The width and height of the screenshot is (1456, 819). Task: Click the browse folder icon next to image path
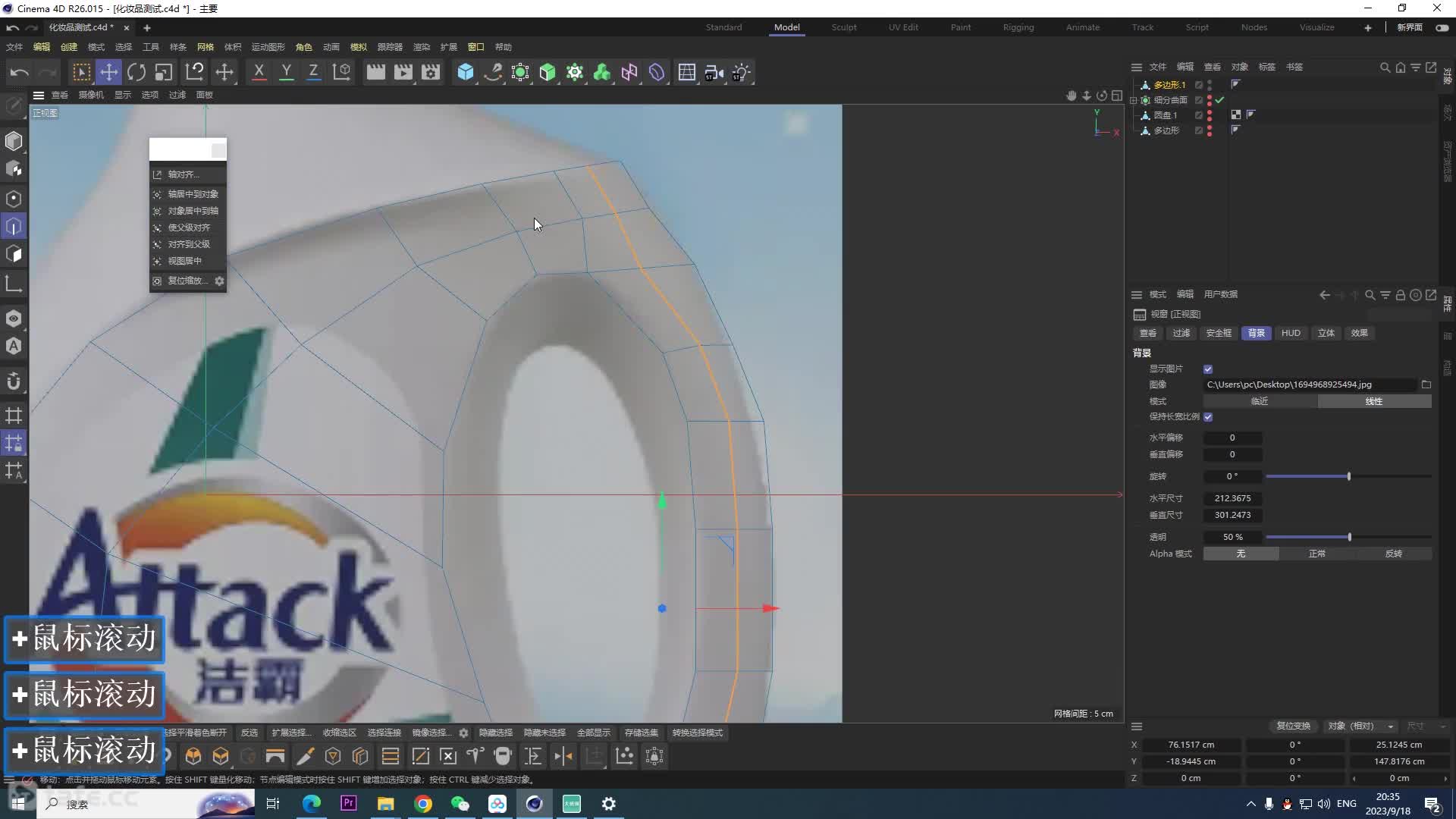pos(1426,384)
